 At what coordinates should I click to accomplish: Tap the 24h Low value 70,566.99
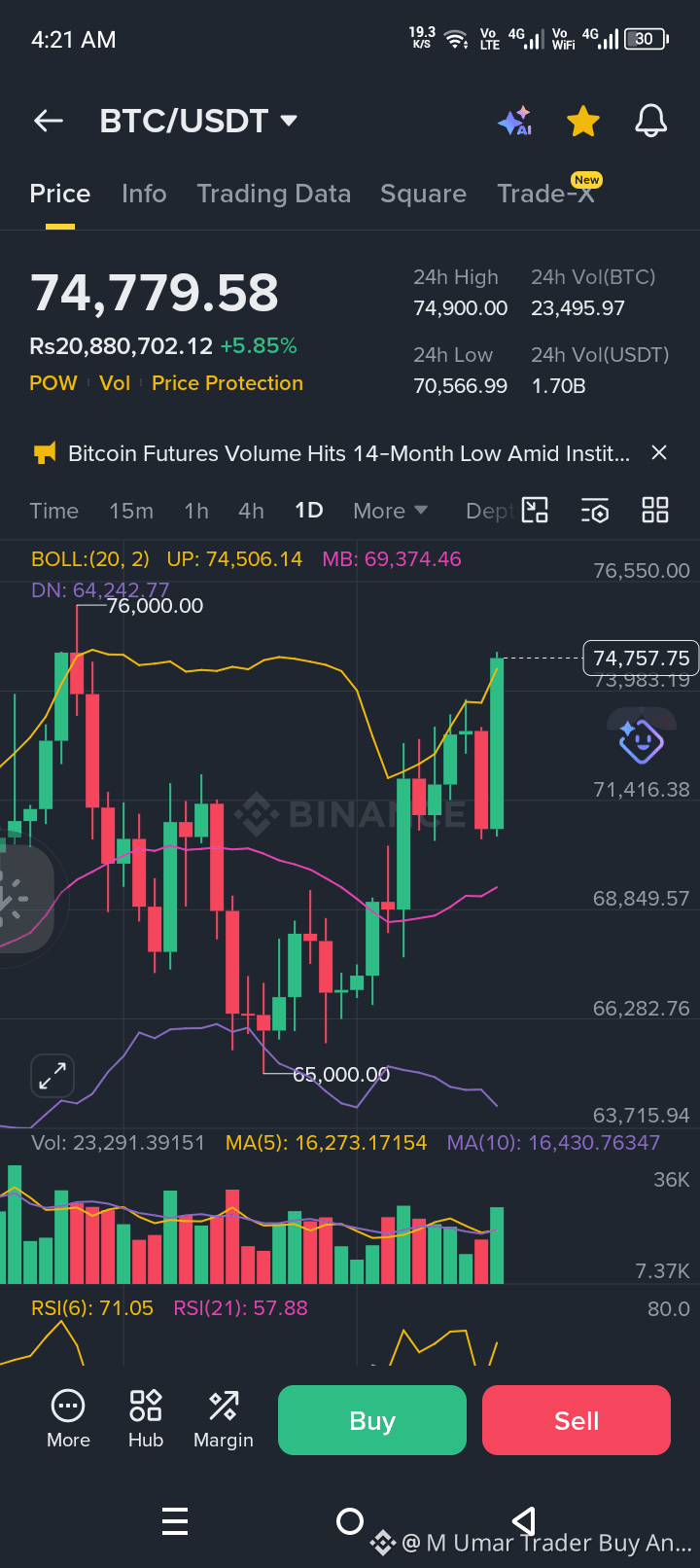461,386
